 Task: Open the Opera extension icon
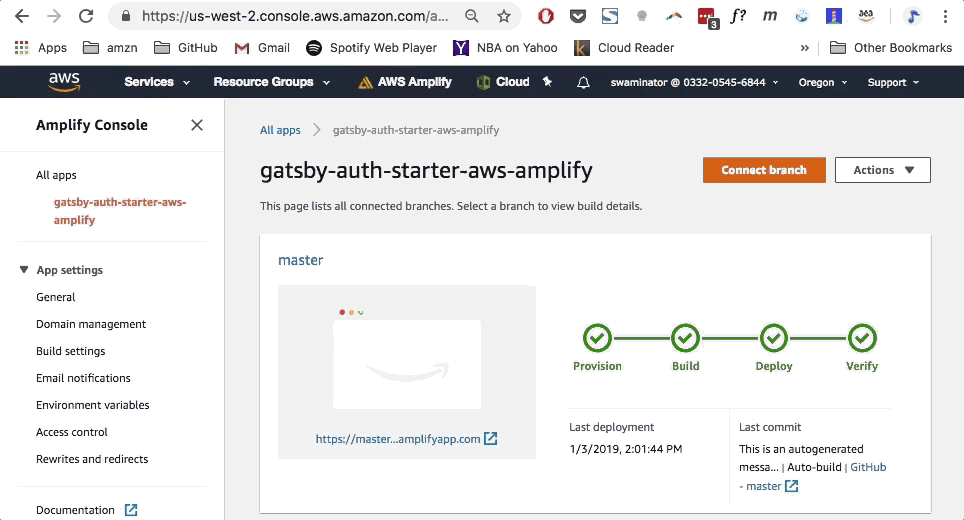(545, 16)
